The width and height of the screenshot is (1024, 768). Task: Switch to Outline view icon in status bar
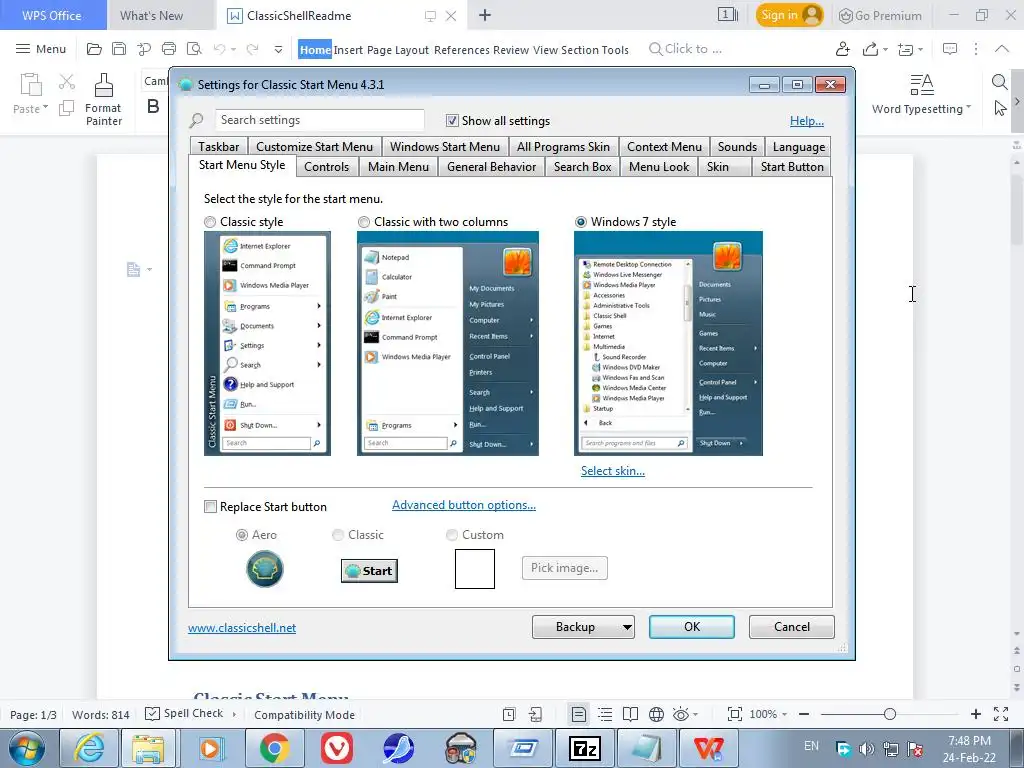[x=605, y=714]
